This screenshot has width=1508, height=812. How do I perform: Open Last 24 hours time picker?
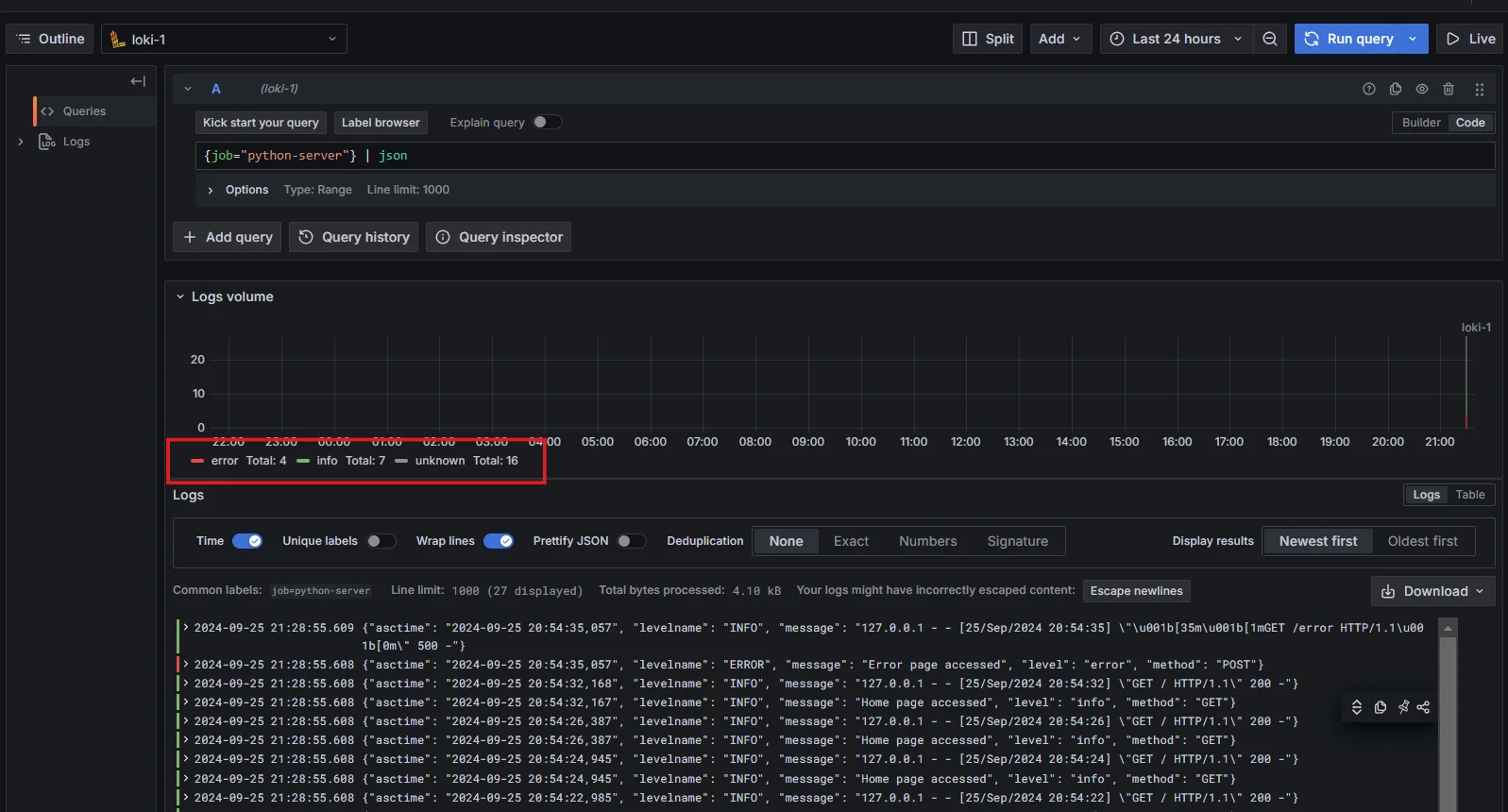click(x=1177, y=39)
